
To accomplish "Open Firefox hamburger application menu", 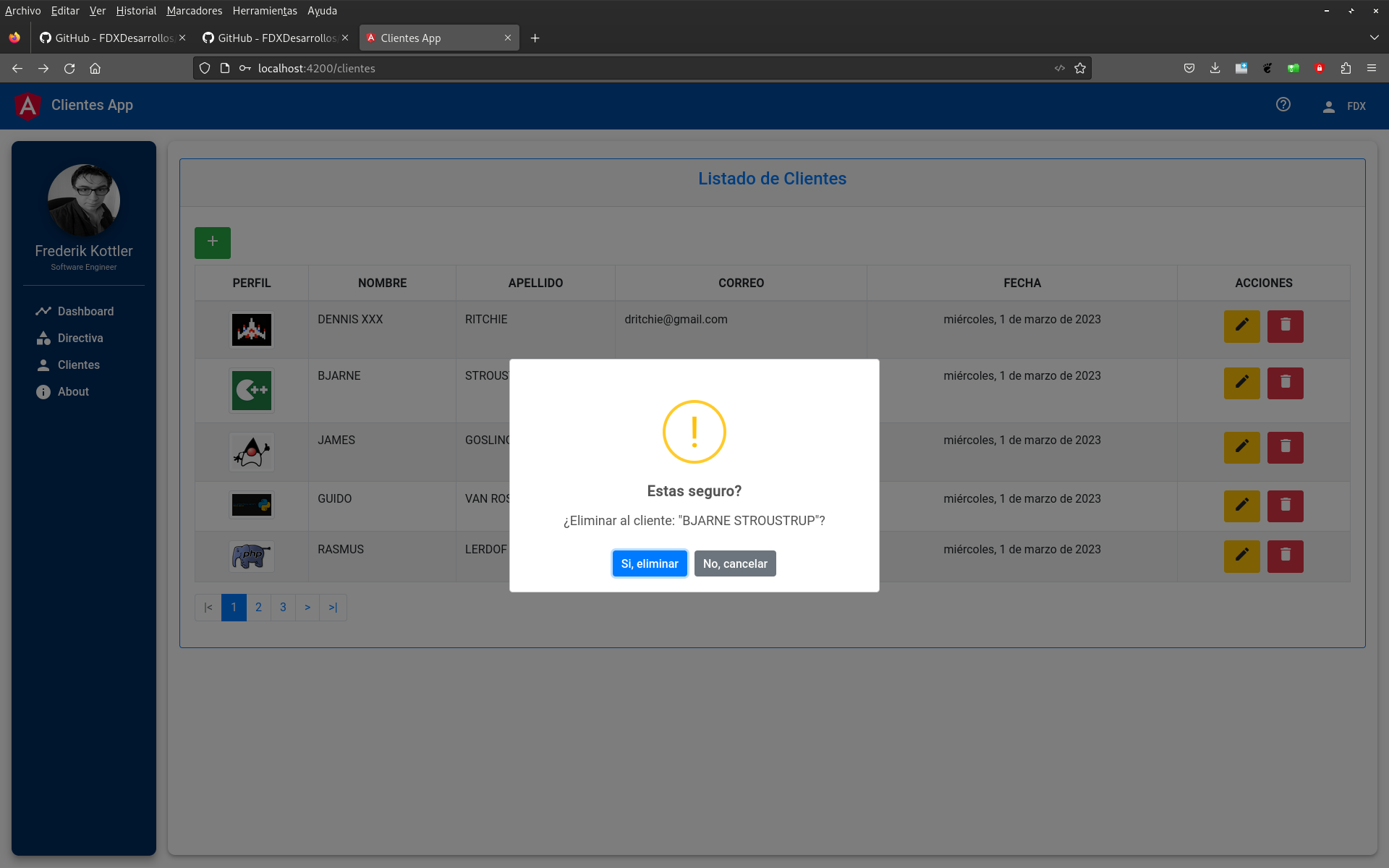I will pos(1372,68).
